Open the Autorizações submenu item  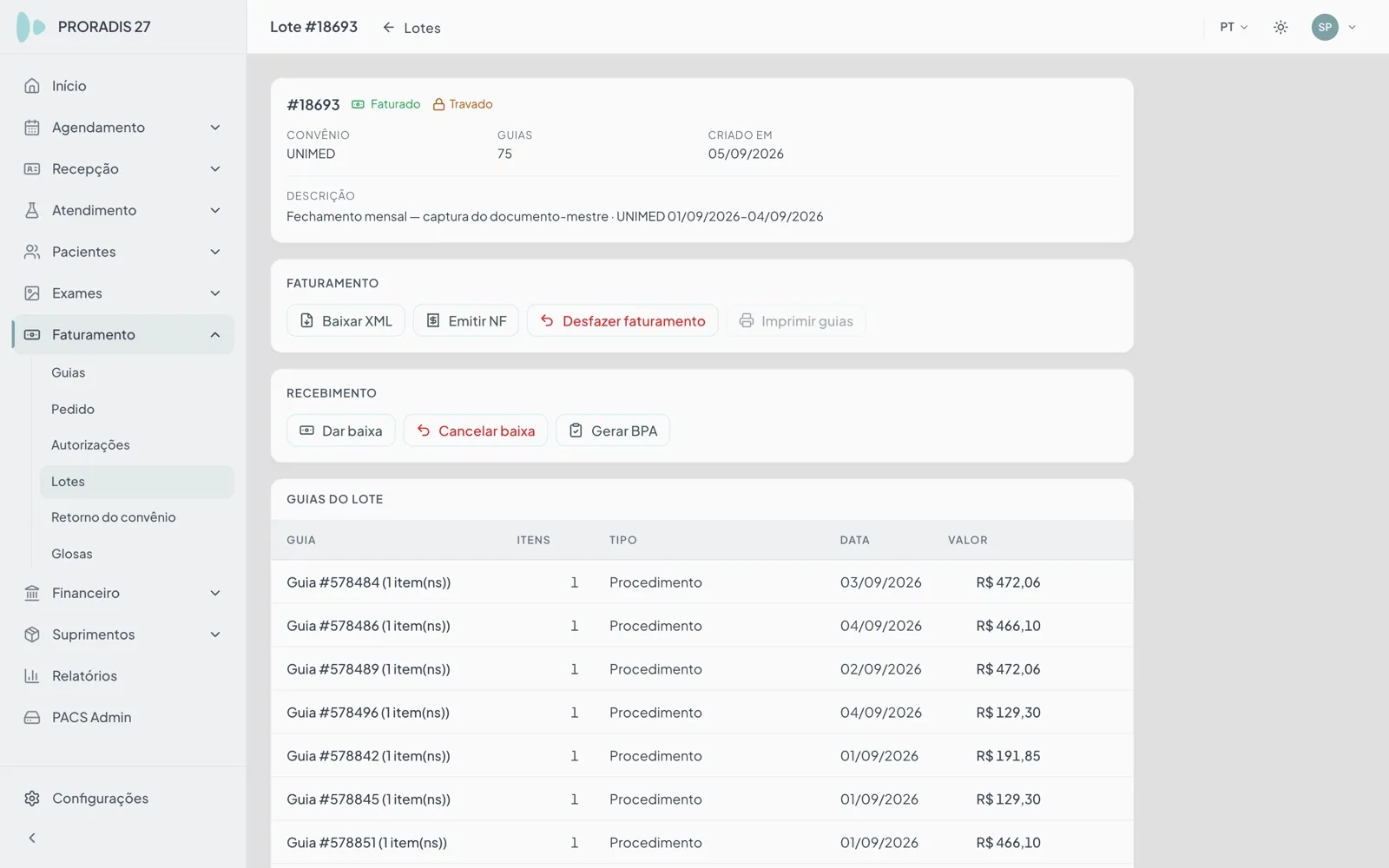137,445
